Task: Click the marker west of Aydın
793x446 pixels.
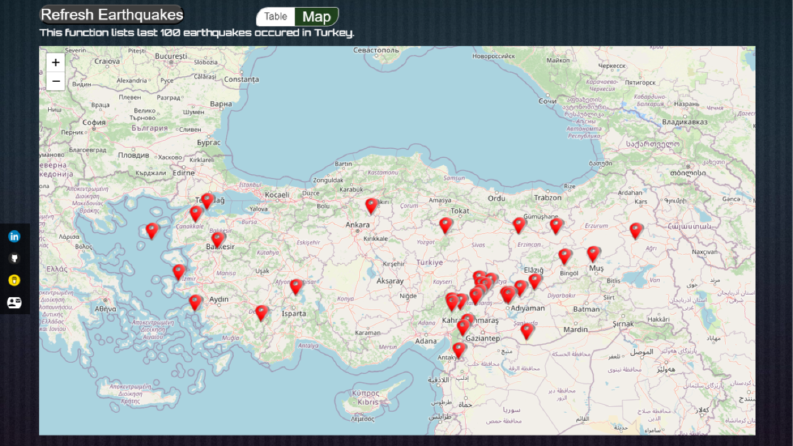Action: pyautogui.click(x=195, y=302)
